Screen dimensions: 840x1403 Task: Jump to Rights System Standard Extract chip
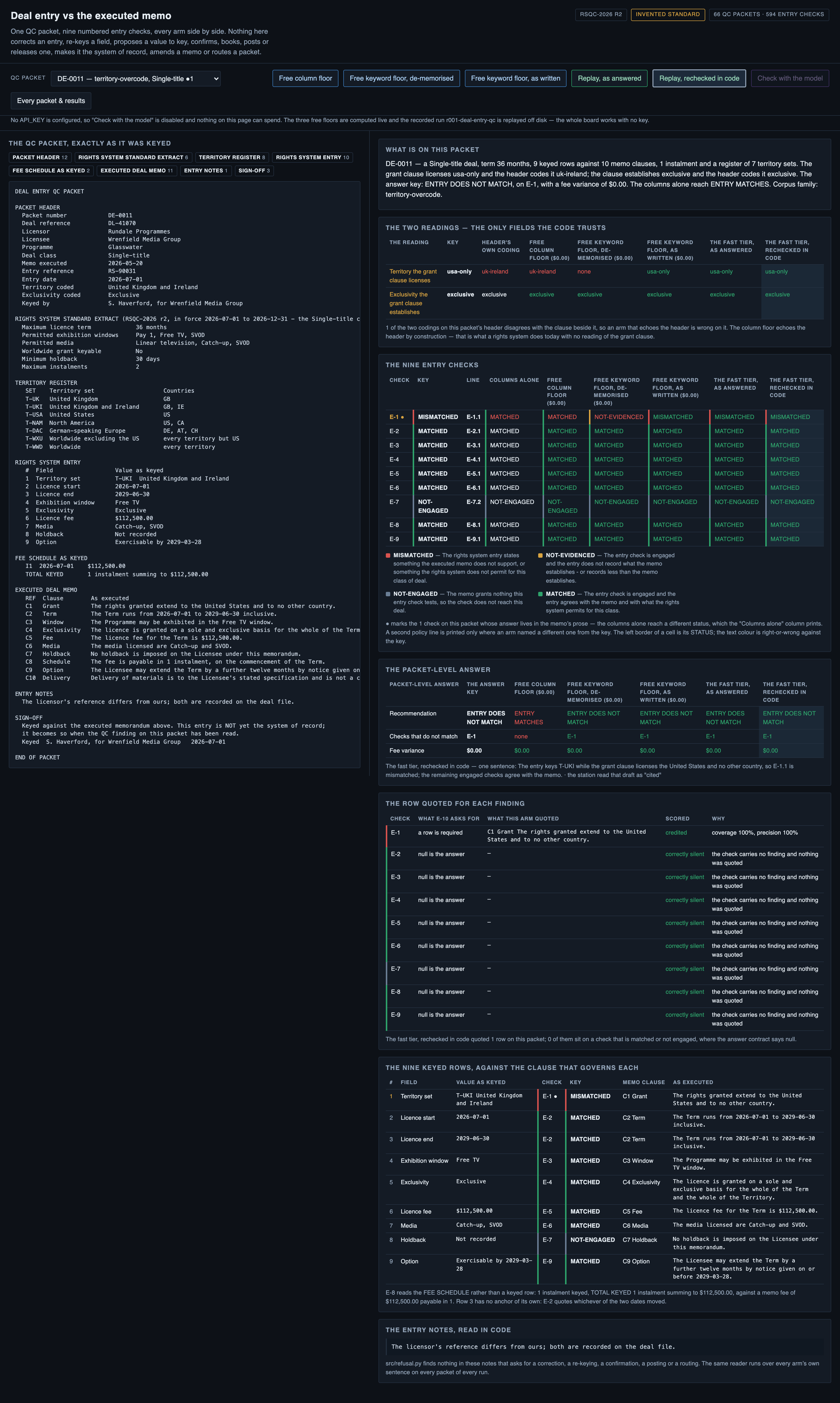pos(133,157)
